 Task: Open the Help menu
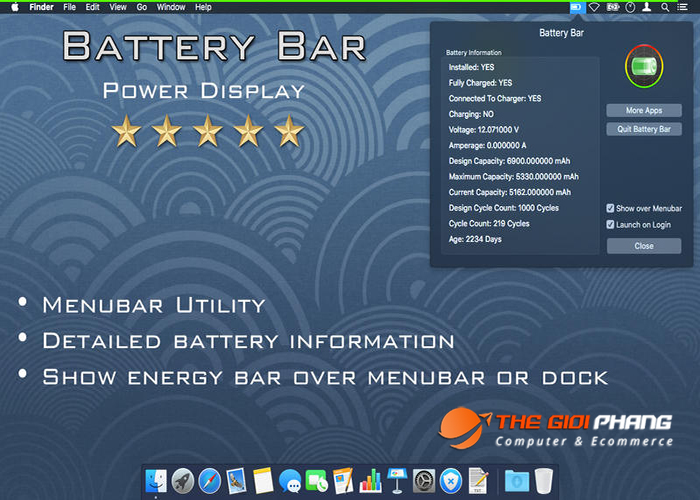203,7
